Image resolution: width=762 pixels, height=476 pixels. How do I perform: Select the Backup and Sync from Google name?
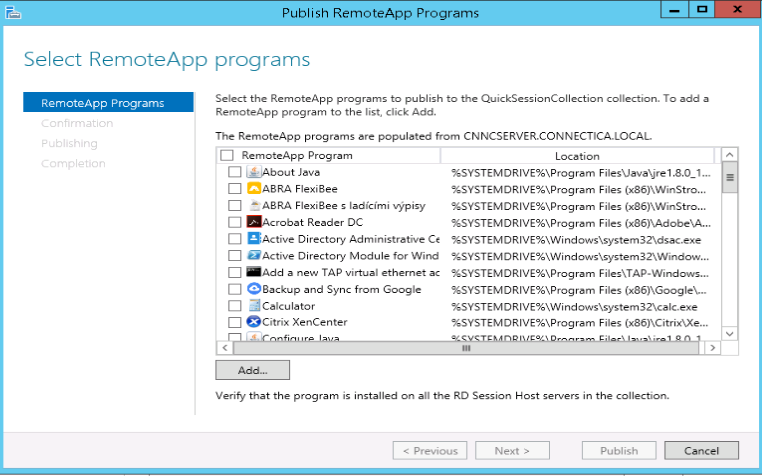(342, 289)
